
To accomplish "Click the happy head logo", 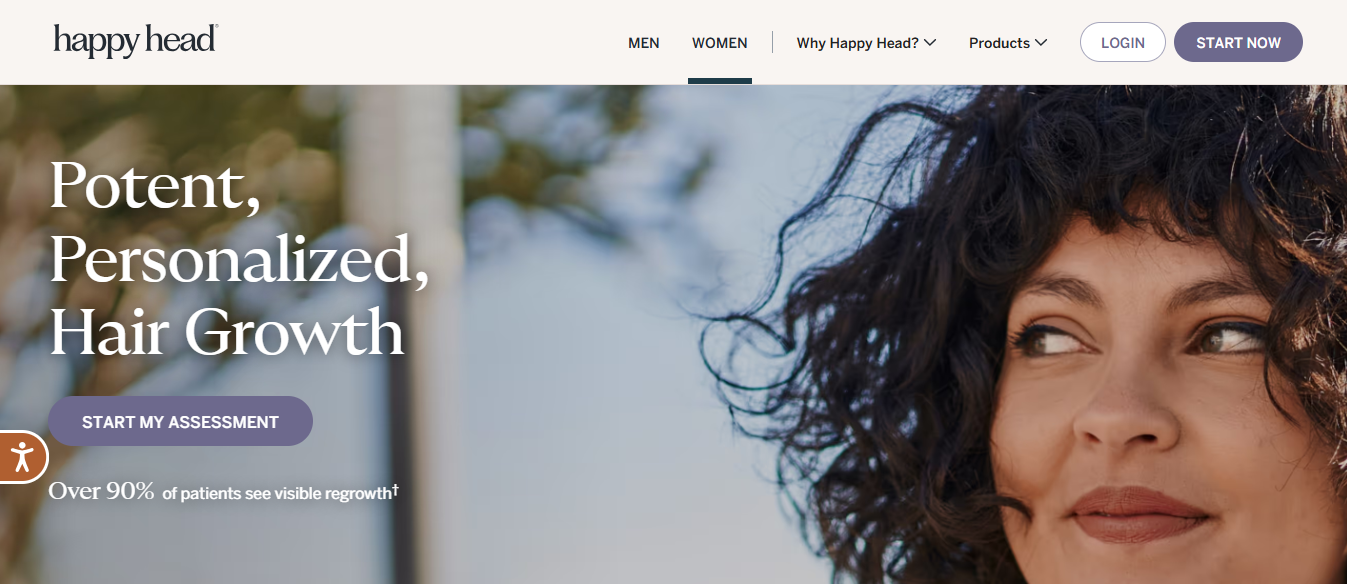I will 135,41.
